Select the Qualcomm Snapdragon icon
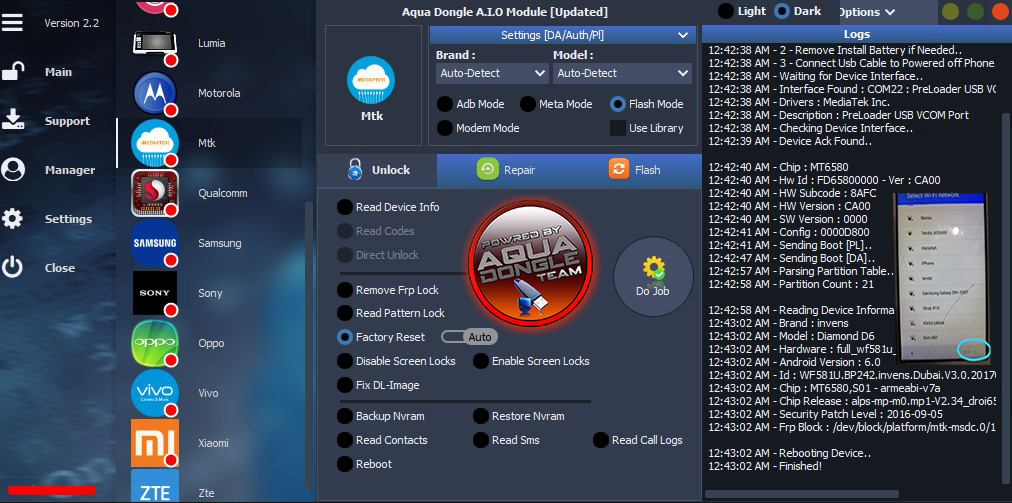Image resolution: width=1012 pixels, height=503 pixels. tap(155, 193)
